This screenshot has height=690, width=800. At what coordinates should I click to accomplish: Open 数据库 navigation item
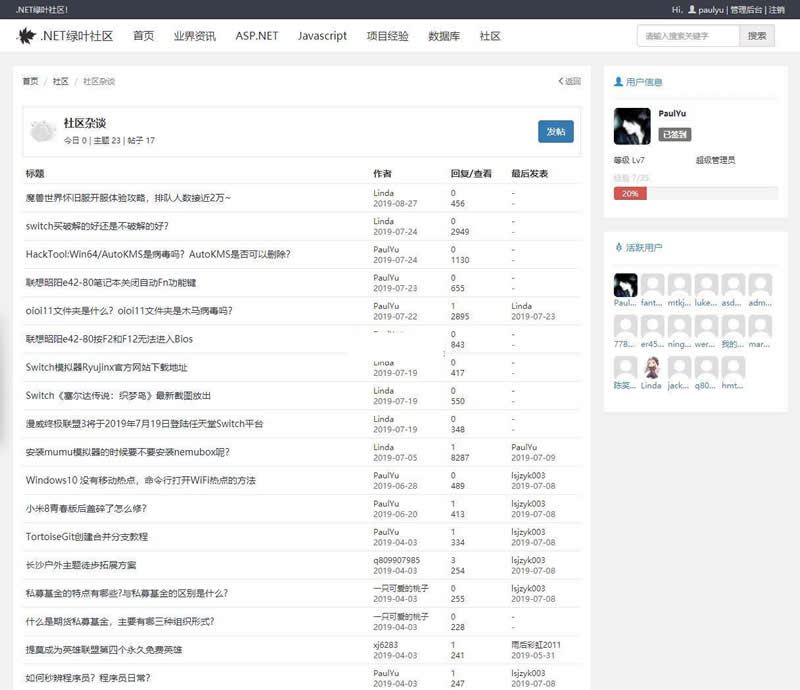[444, 36]
